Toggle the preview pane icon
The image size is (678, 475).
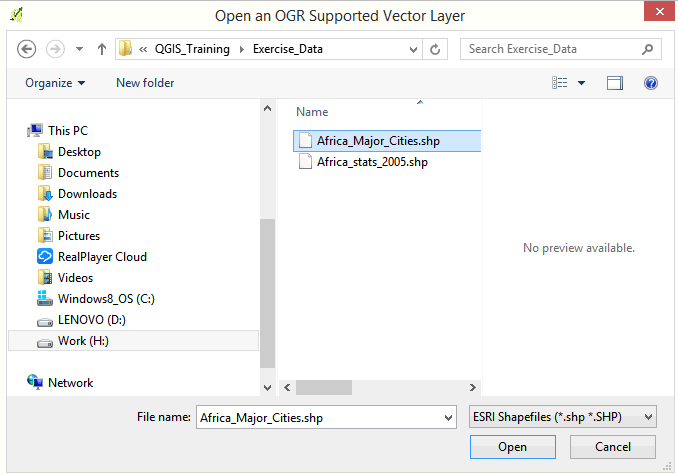point(614,83)
